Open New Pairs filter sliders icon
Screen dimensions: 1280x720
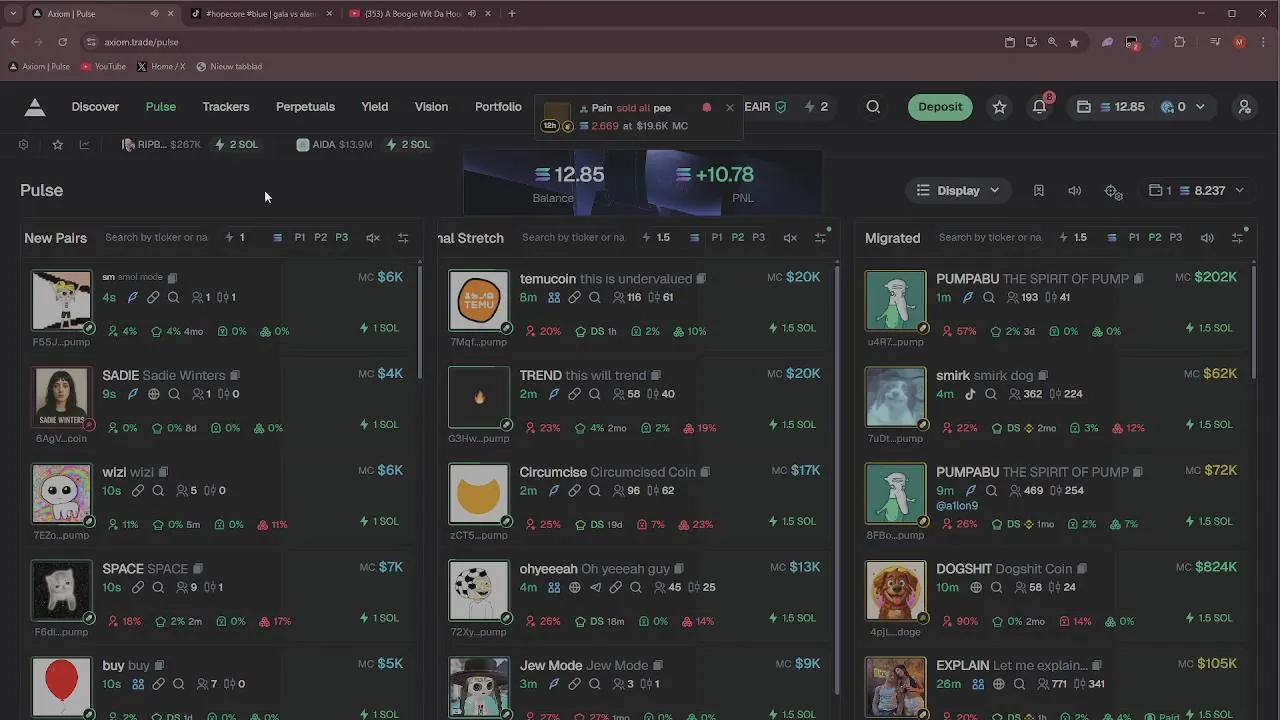403,238
